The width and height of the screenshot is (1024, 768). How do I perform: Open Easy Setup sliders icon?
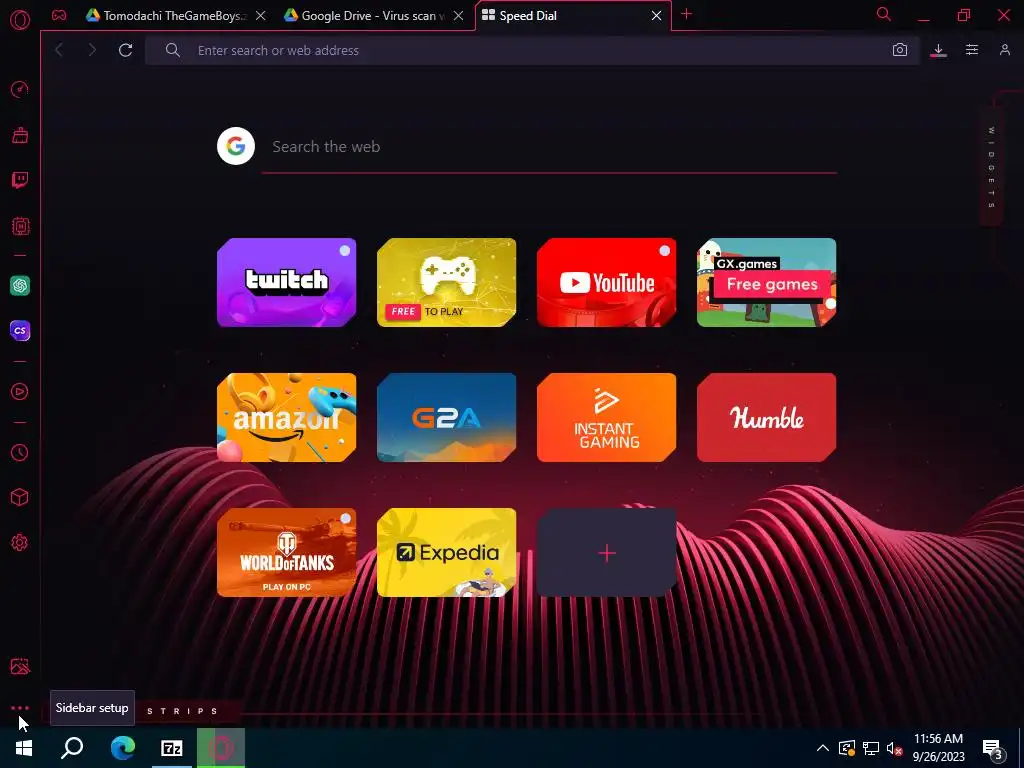point(972,50)
